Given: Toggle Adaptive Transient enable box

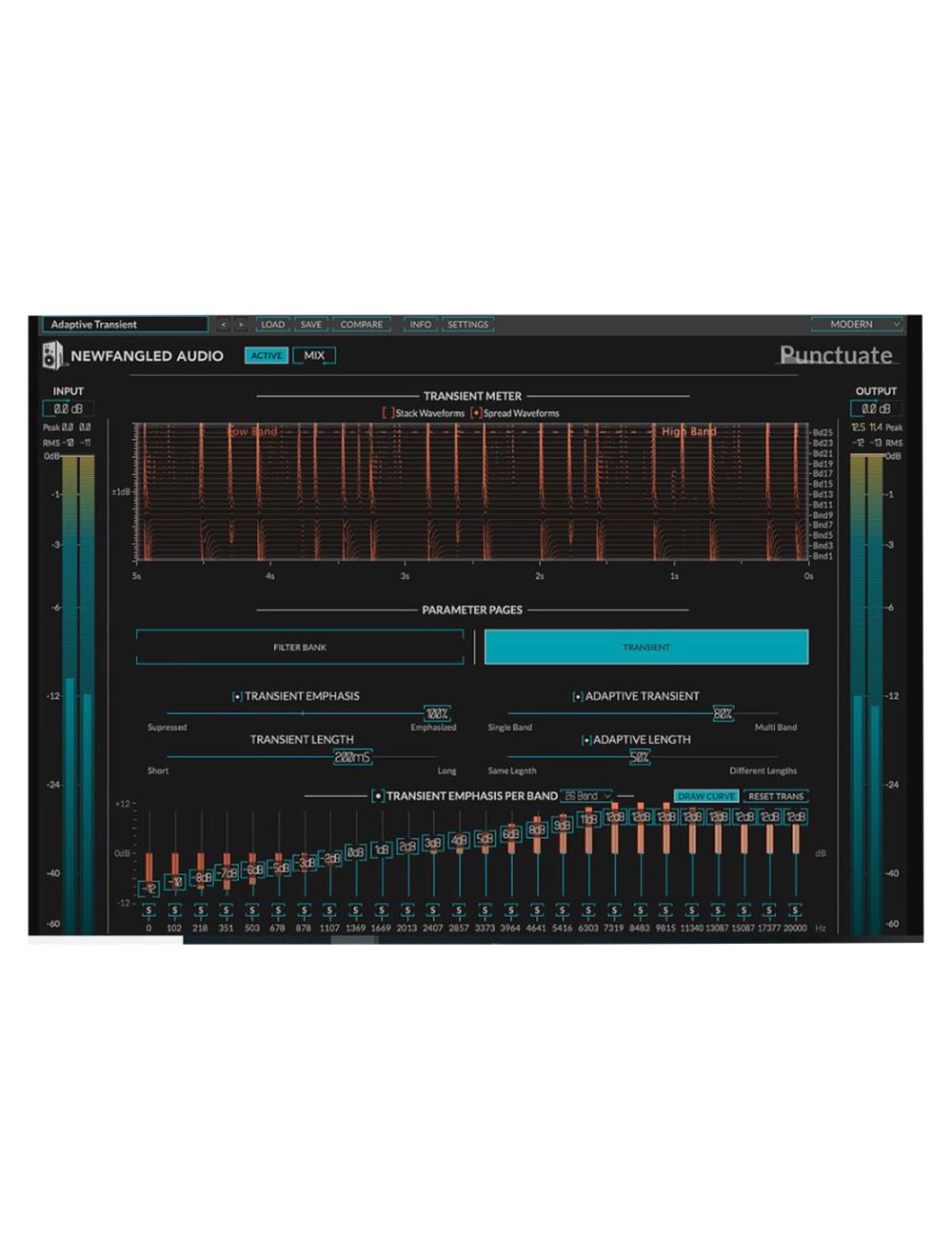Looking at the screenshot, I should pyautogui.click(x=578, y=697).
